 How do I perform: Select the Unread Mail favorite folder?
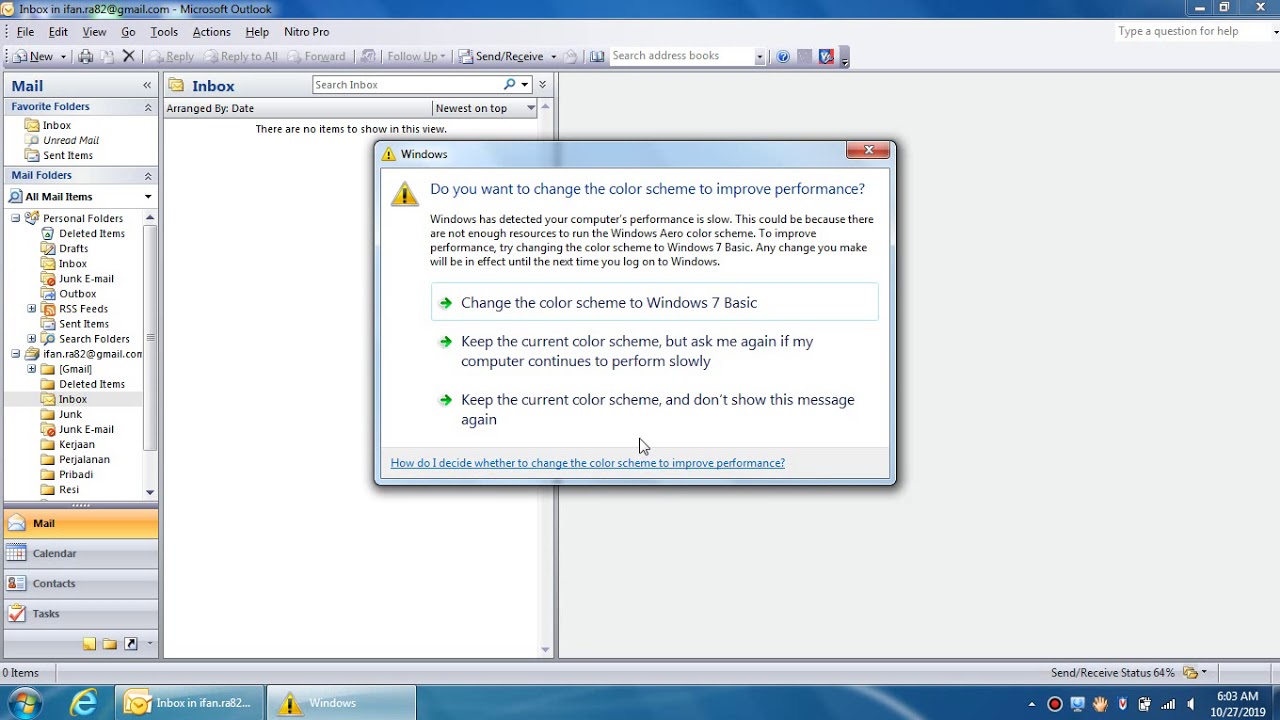tap(71, 141)
